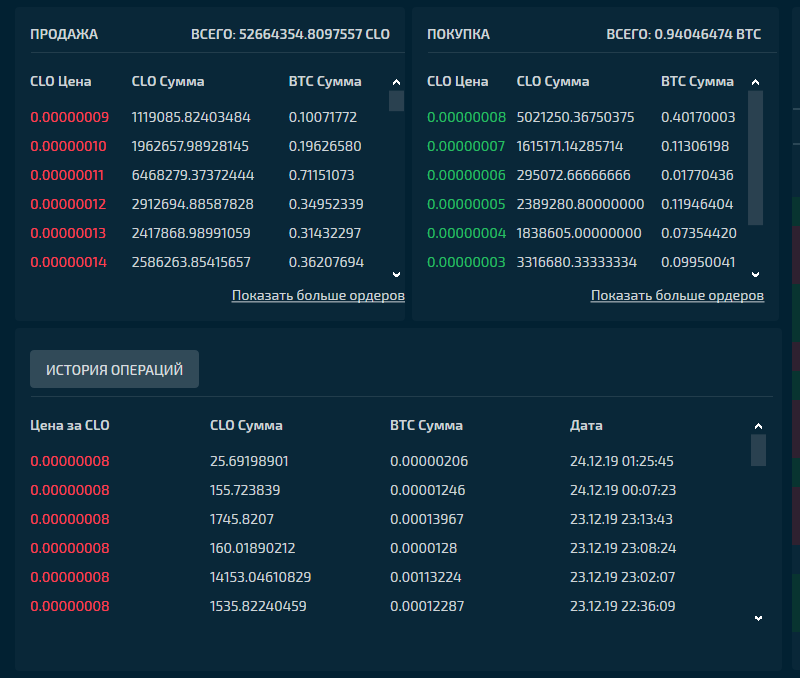Image resolution: width=800 pixels, height=678 pixels.
Task: Click history BTC amount 0.00013967
Action: tap(427, 519)
